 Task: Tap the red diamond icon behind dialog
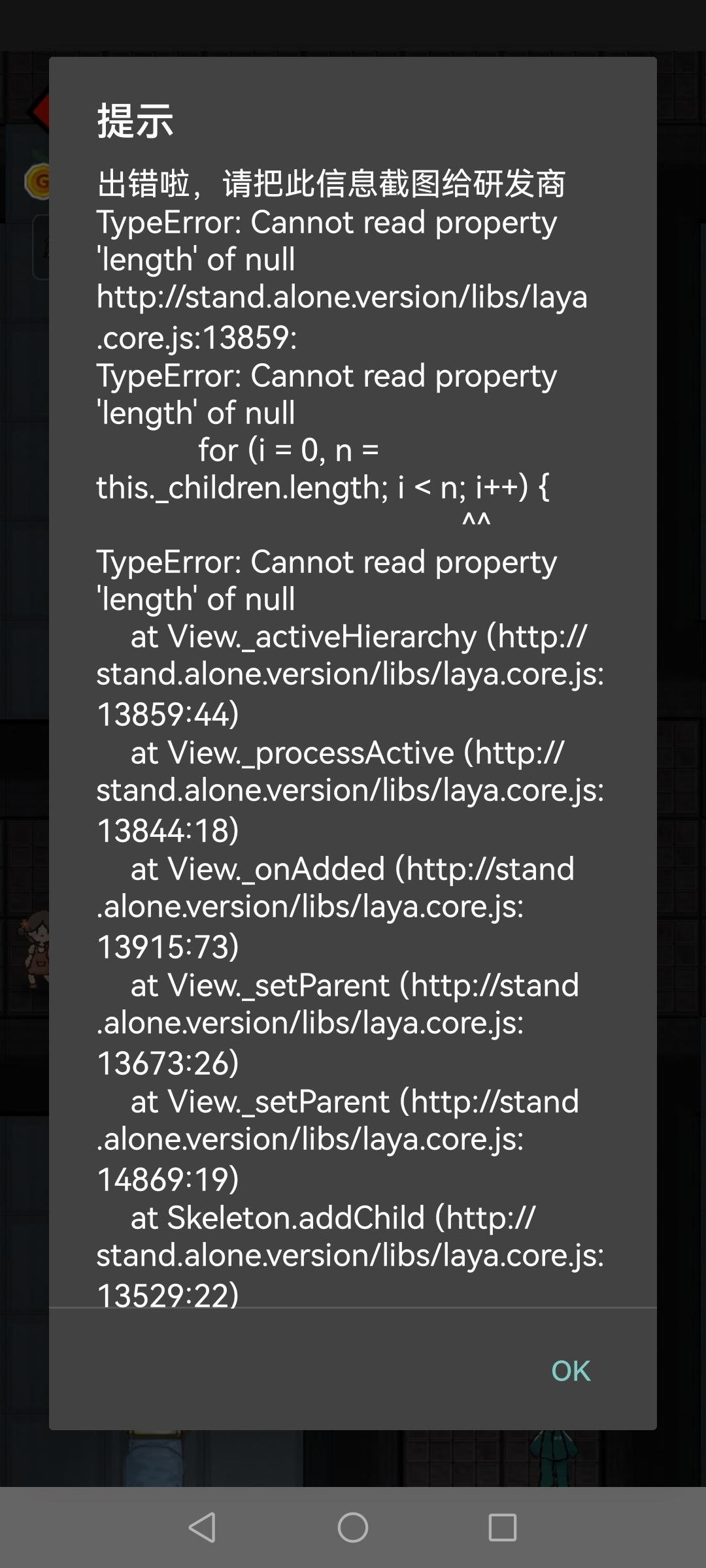[x=39, y=111]
